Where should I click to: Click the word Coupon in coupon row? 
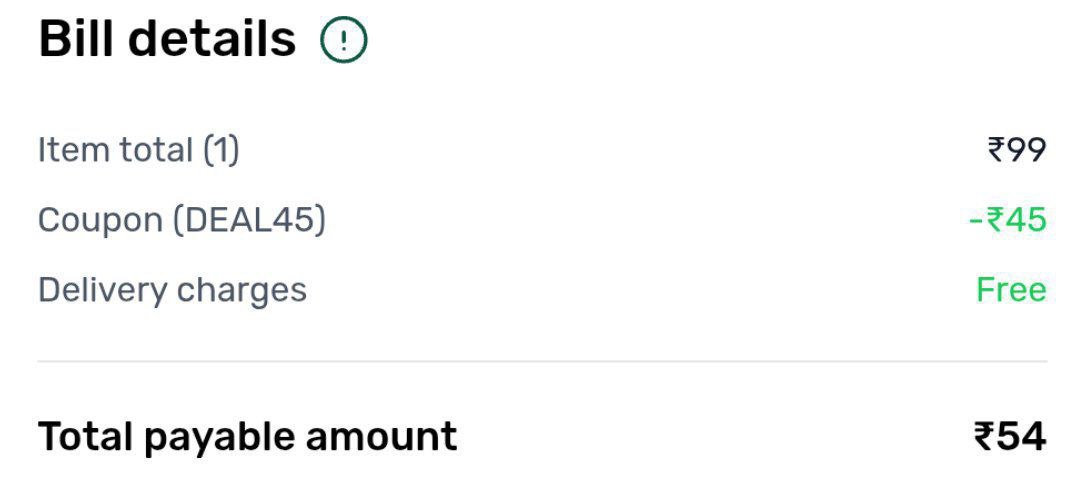click(x=99, y=220)
